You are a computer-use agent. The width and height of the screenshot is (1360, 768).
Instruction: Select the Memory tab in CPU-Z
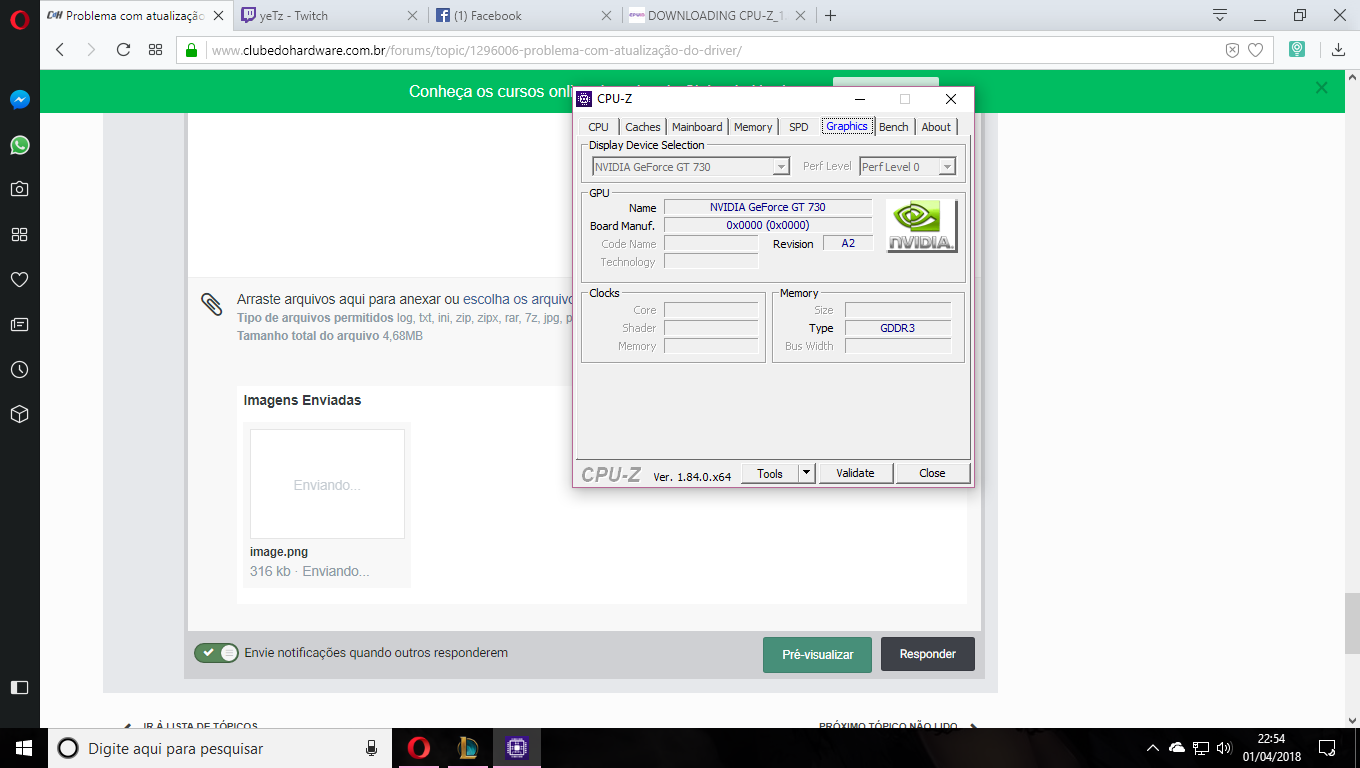click(x=753, y=127)
